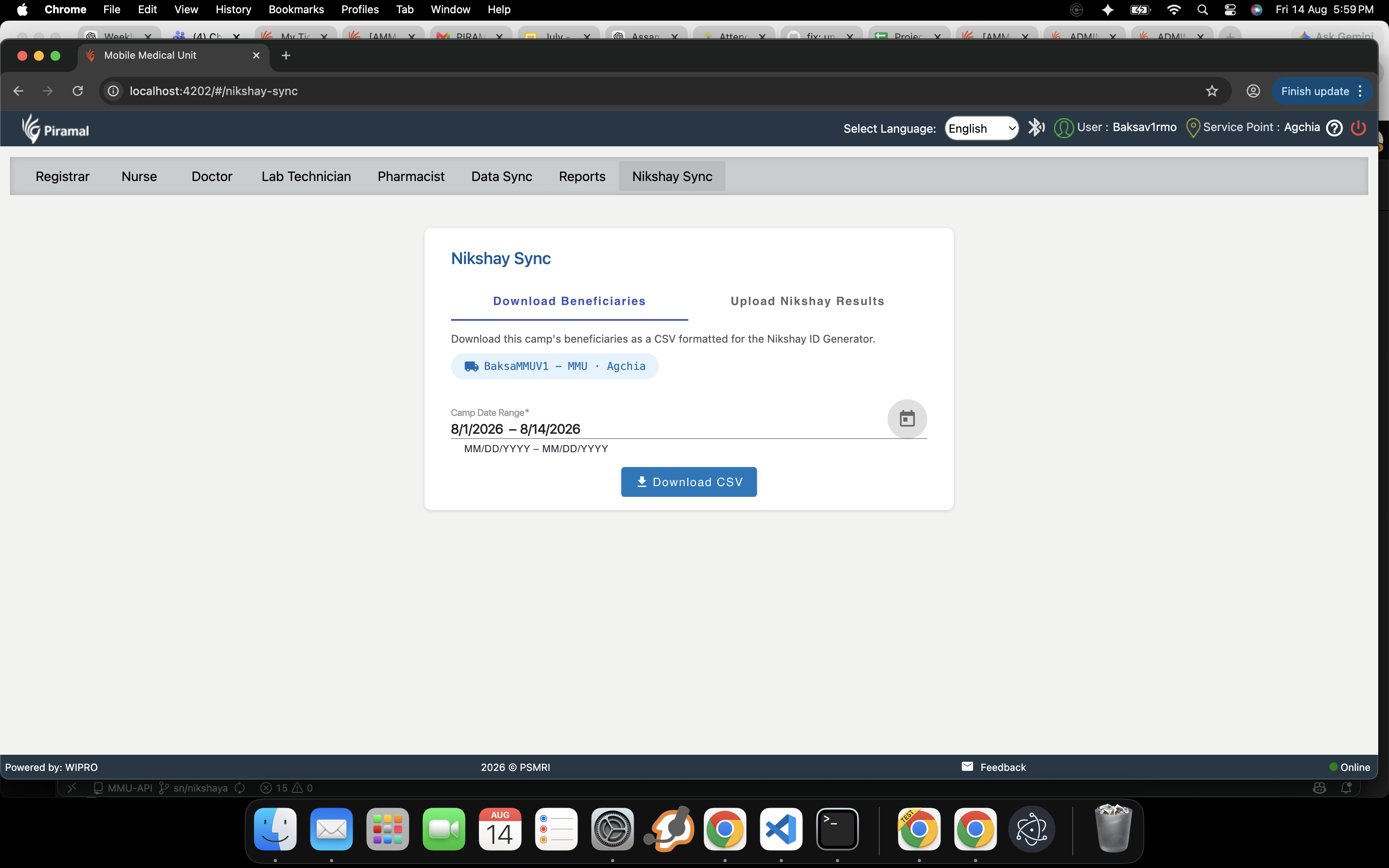
Task: Go back to the previous page
Action: click(x=18, y=91)
